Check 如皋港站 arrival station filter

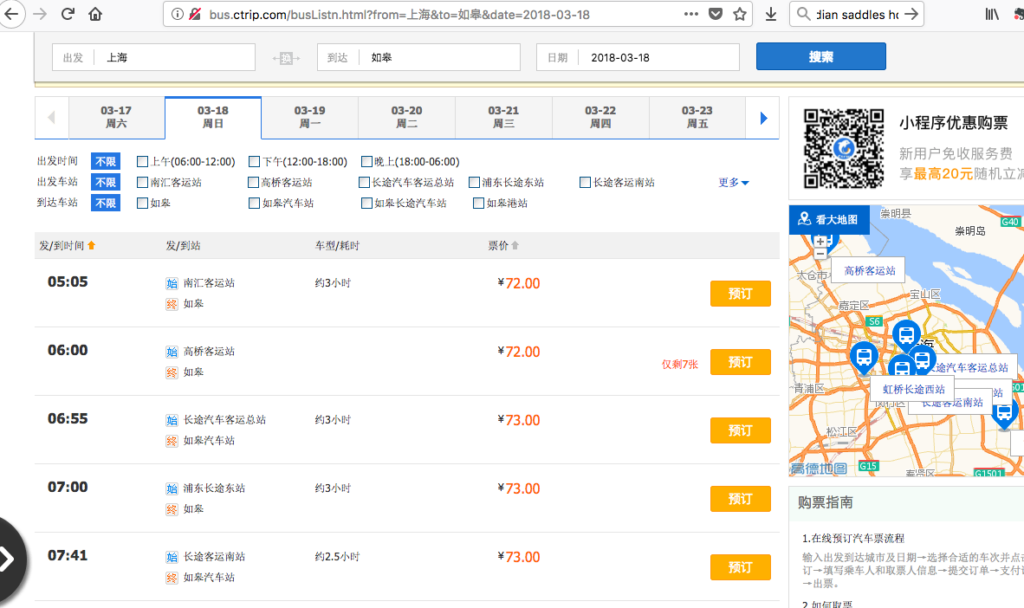tap(479, 203)
